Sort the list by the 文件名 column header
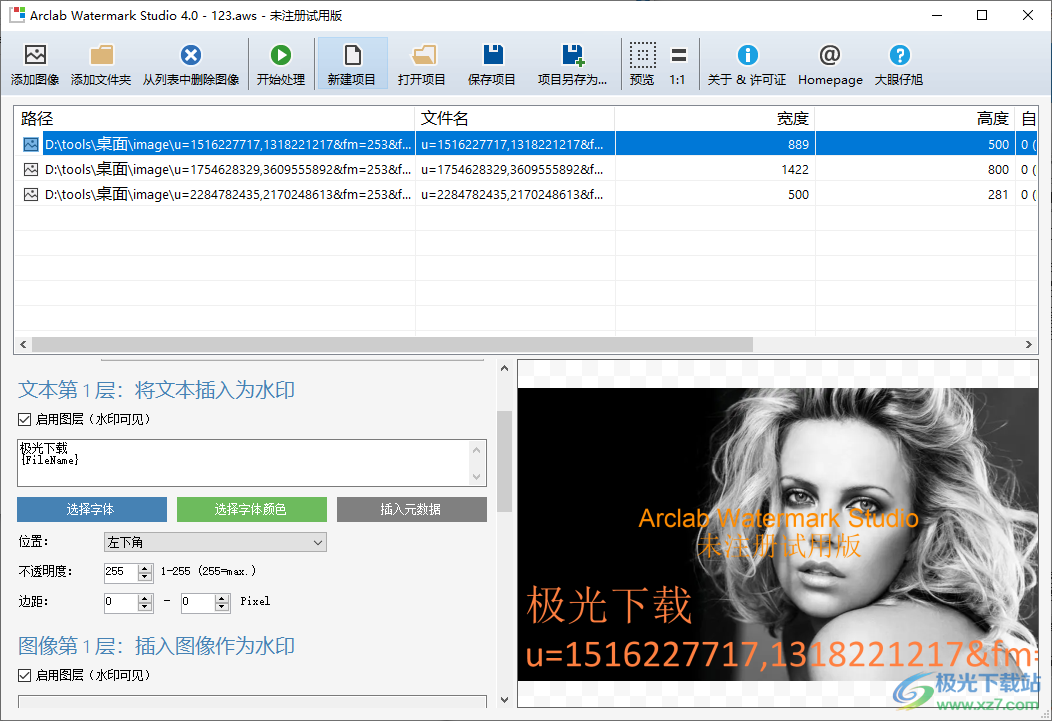Screen dimensions: 1052x721 (x=515, y=119)
